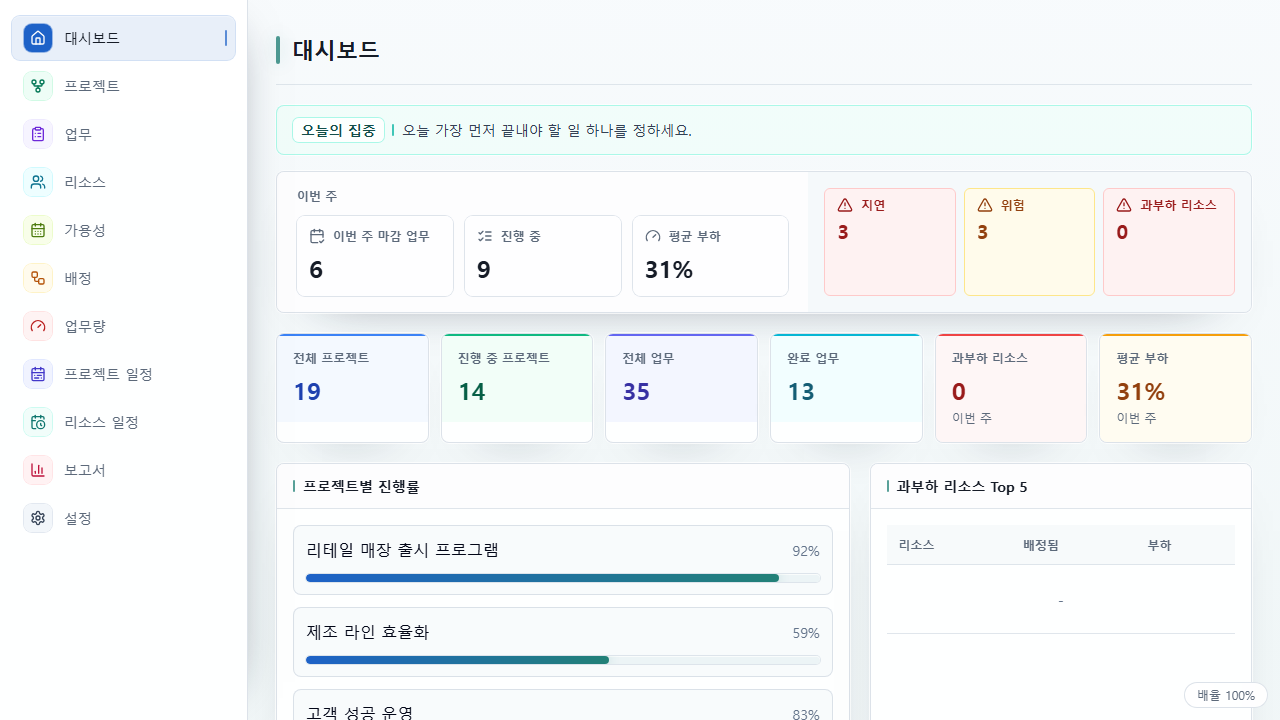Click the 전체 업무 stat card showing 35
1280x720 pixels.
coord(681,388)
